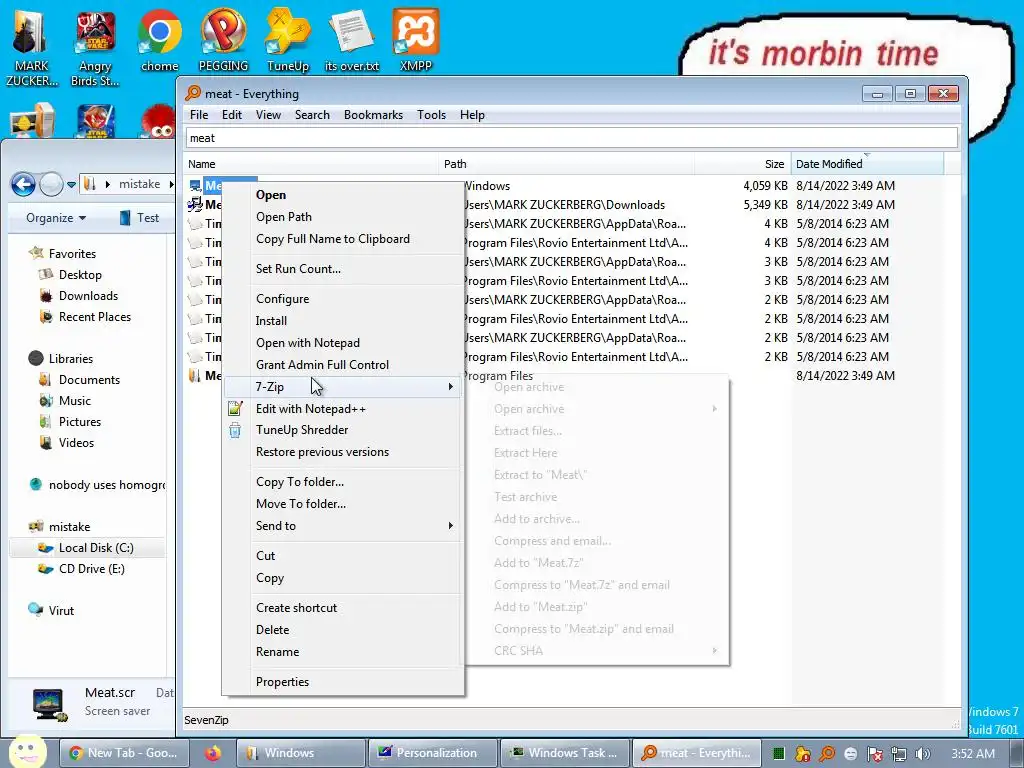Open the Bookmarks menu in Everything
The width and height of the screenshot is (1024, 768).
click(373, 115)
